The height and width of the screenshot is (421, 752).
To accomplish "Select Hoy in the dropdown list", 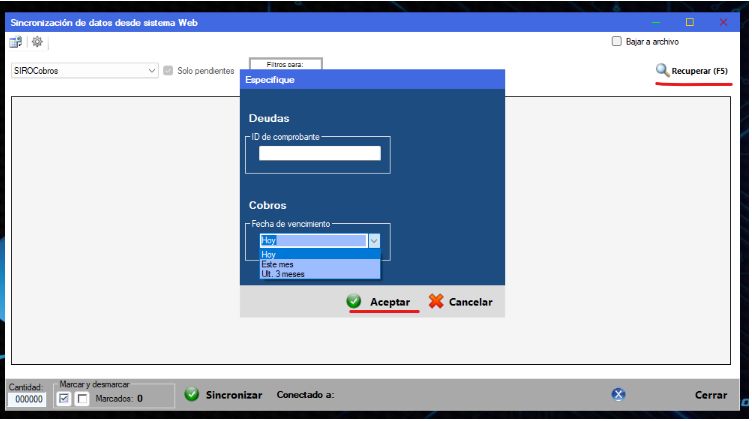I will coord(320,254).
